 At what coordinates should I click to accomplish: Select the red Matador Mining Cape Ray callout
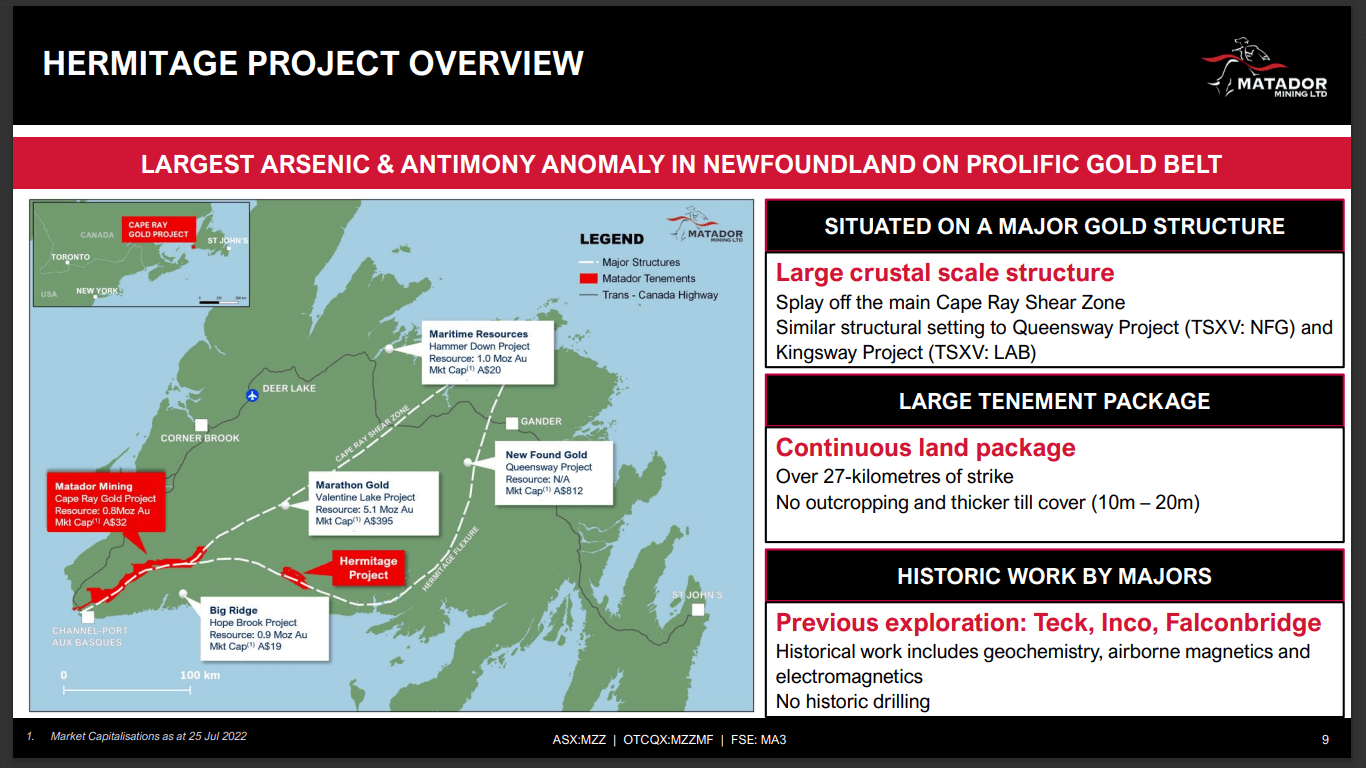107,504
